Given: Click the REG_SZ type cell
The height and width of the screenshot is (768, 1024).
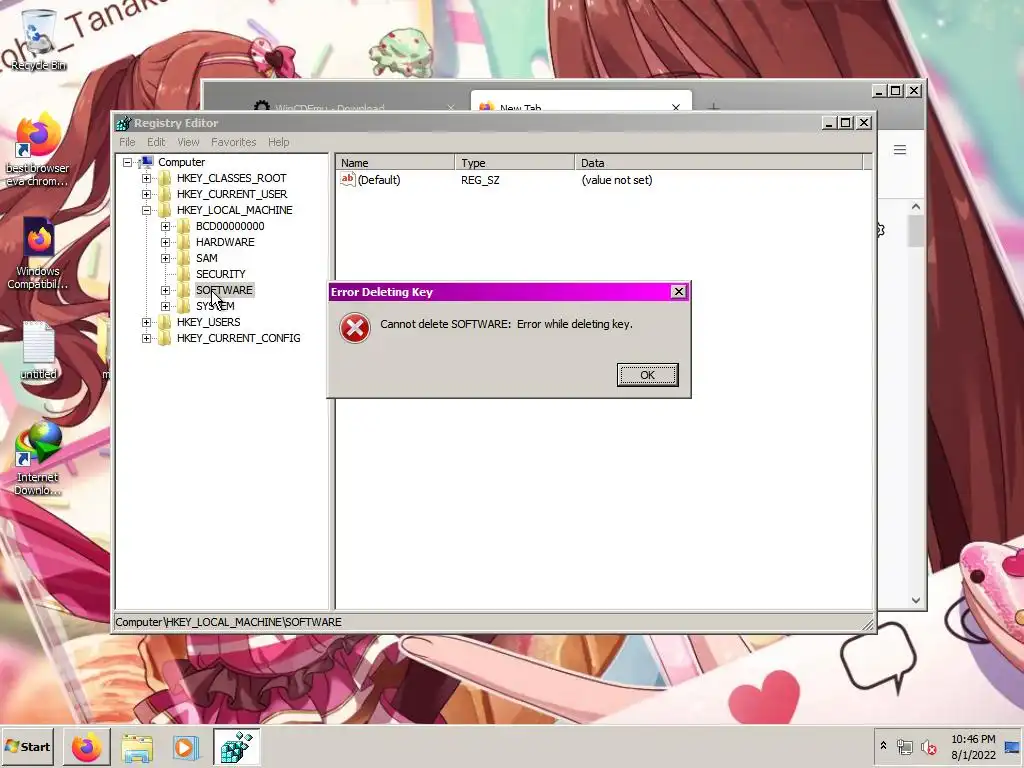Looking at the screenshot, I should click(x=480, y=180).
